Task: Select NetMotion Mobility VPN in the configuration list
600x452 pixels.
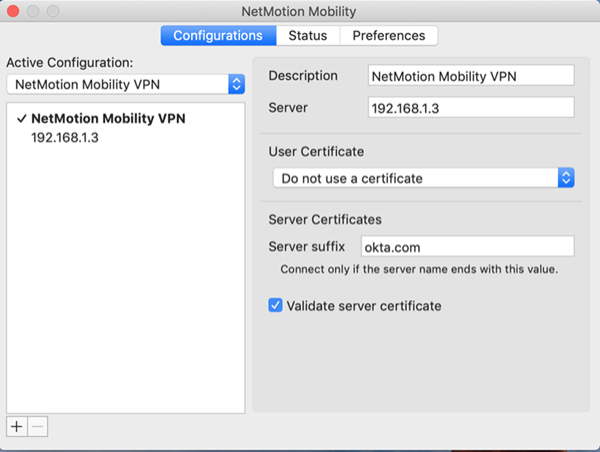Action: [108, 118]
